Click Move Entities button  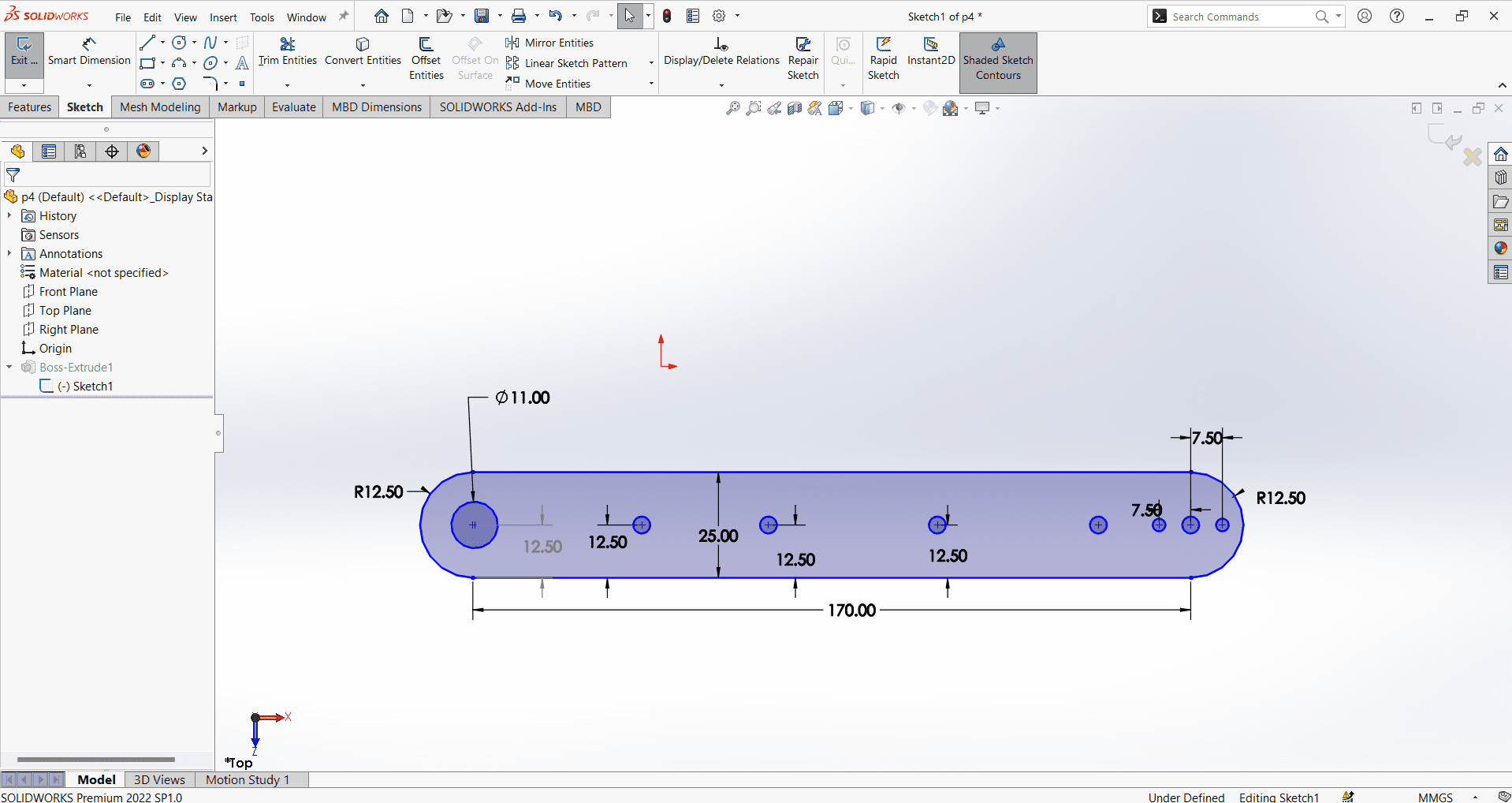tap(548, 84)
